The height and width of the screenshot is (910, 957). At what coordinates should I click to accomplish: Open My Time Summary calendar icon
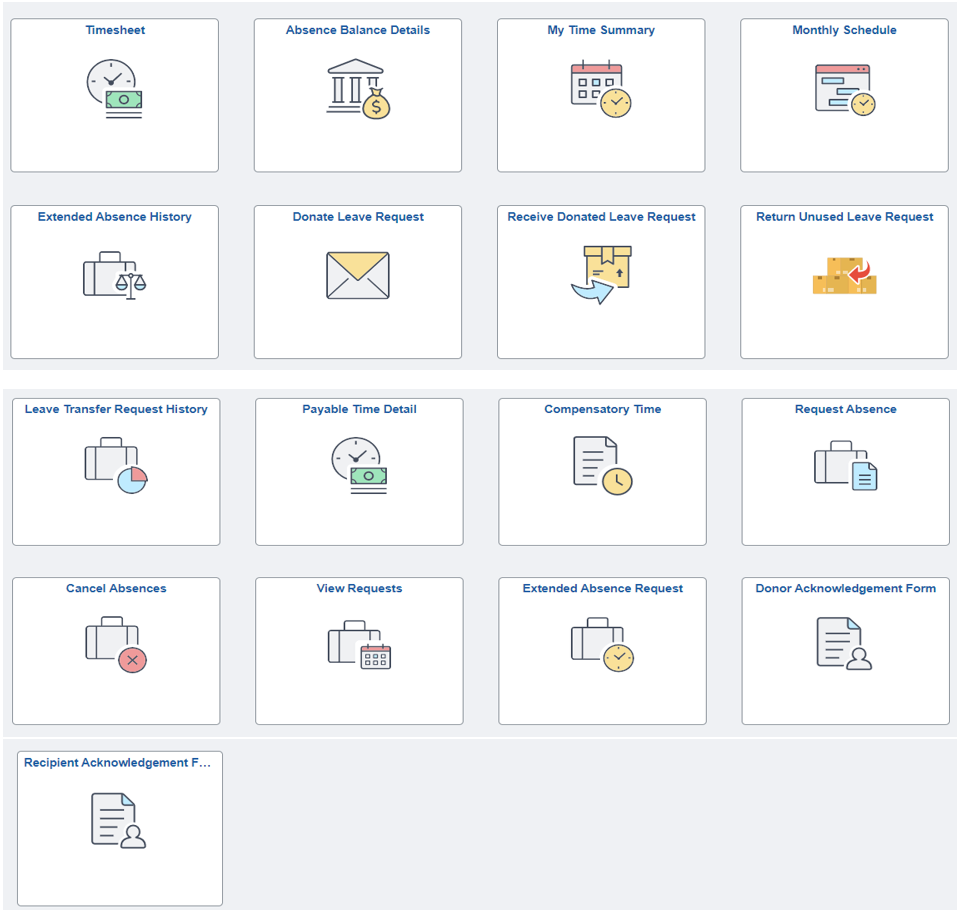point(600,90)
